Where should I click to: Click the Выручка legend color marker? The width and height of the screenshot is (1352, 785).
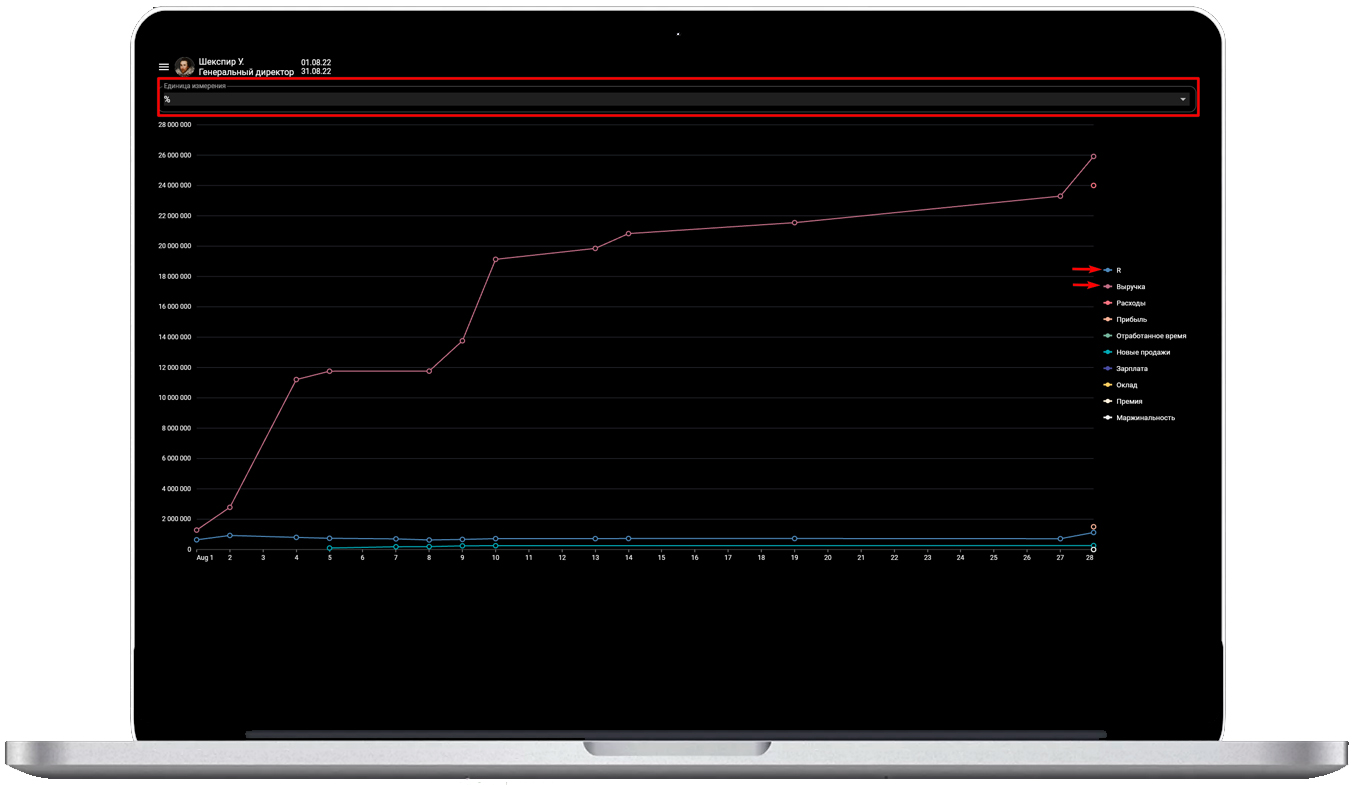click(x=1107, y=287)
